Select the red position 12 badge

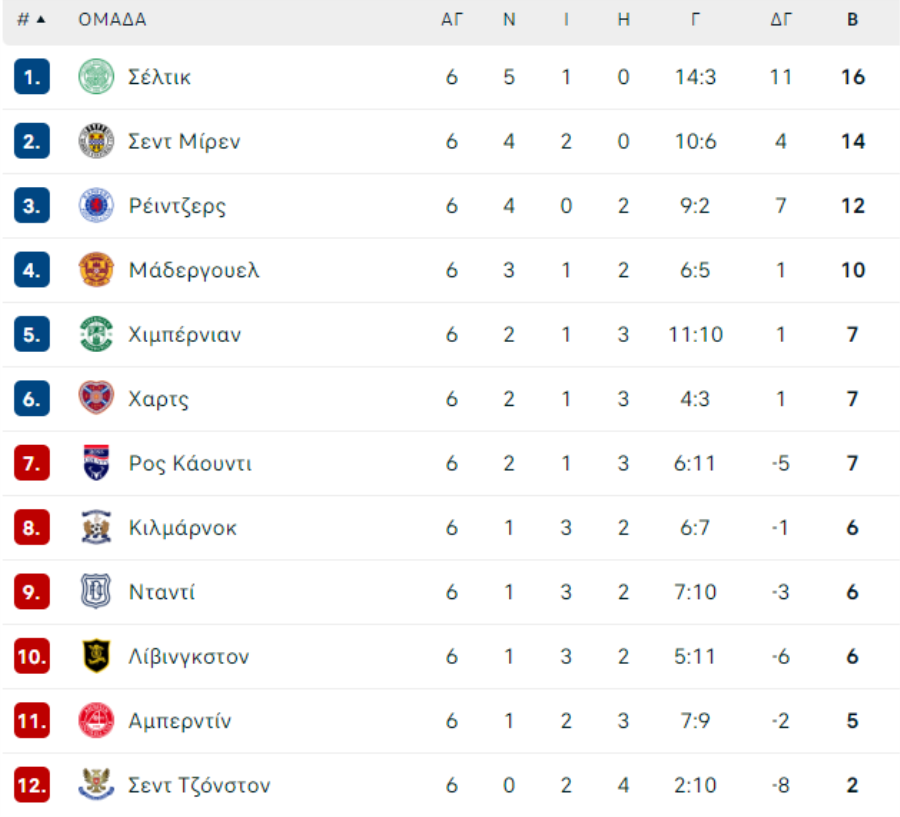tap(32, 784)
